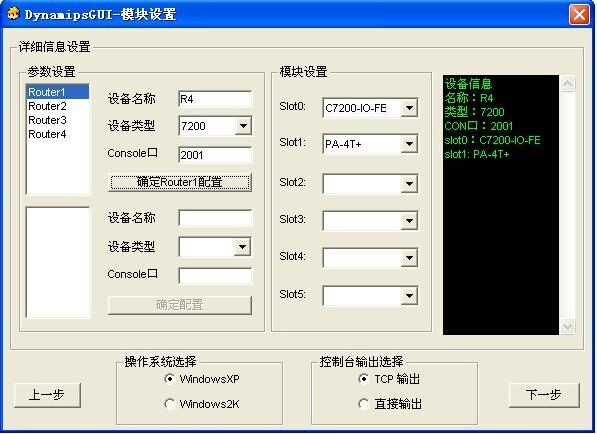This screenshot has width=597, height=434.
Task: Click the '名称：R4' line in device info
Action: (469, 98)
